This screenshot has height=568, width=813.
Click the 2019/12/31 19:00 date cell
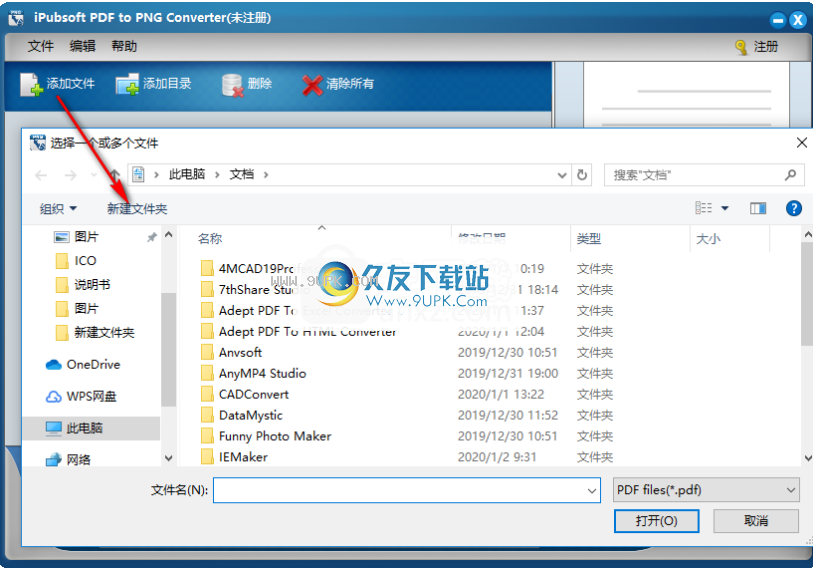(x=508, y=373)
